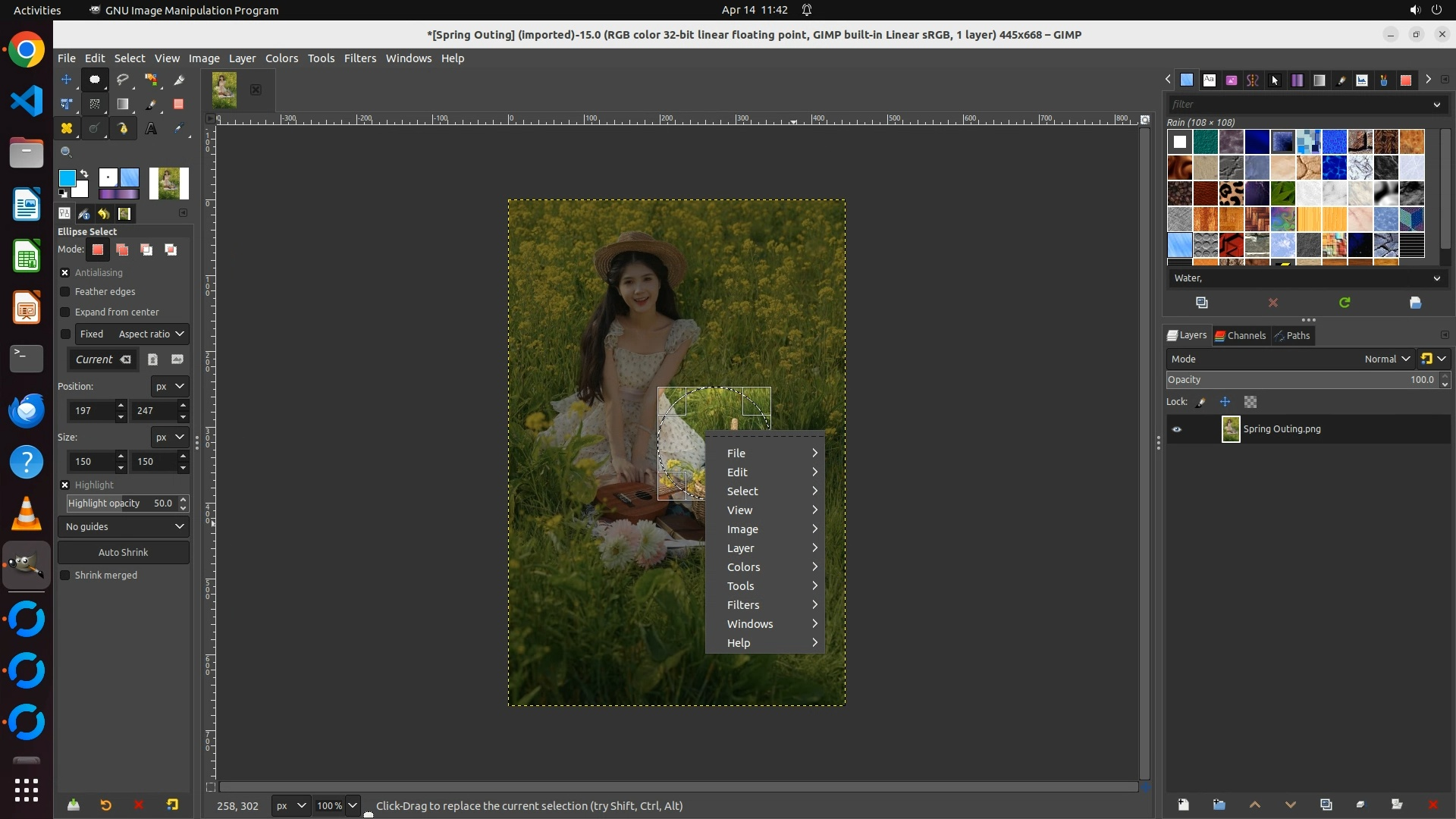Choose the Heal tool
Image resolution: width=1456 pixels, height=819 pixels.
click(66, 129)
